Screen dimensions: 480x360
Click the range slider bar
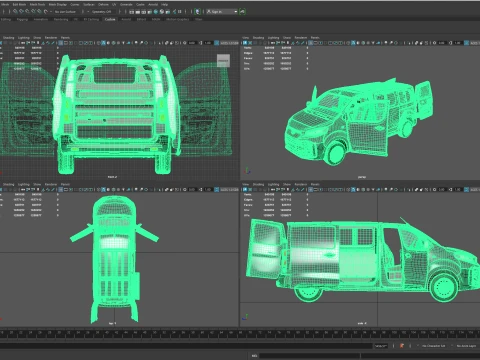187,346
